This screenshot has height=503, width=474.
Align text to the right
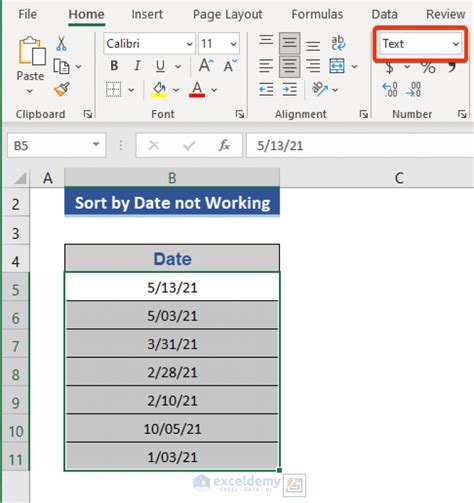point(313,66)
